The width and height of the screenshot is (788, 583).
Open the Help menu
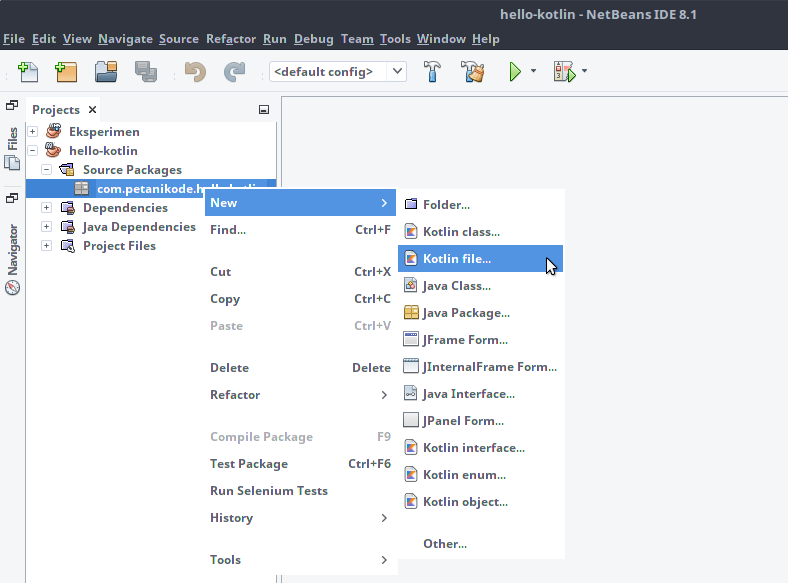click(x=485, y=39)
